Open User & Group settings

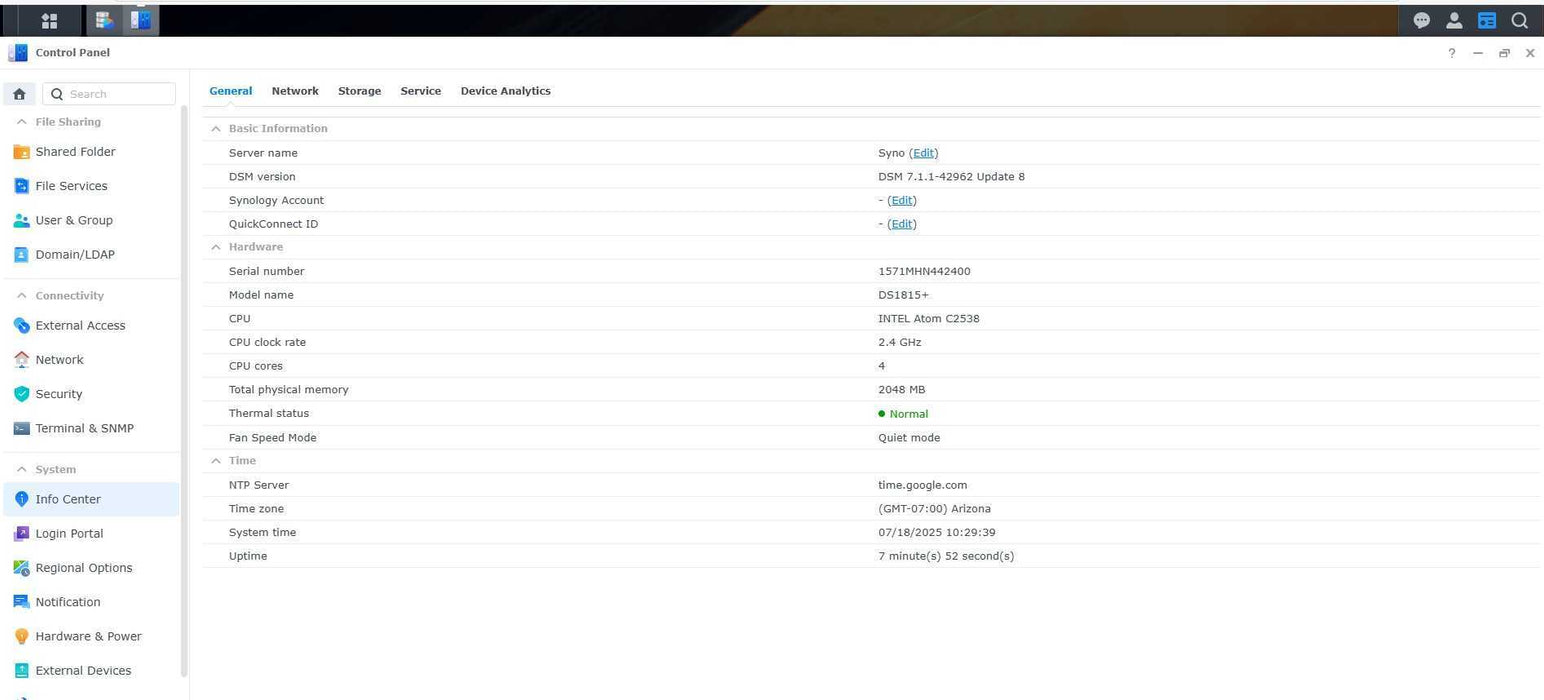73,220
